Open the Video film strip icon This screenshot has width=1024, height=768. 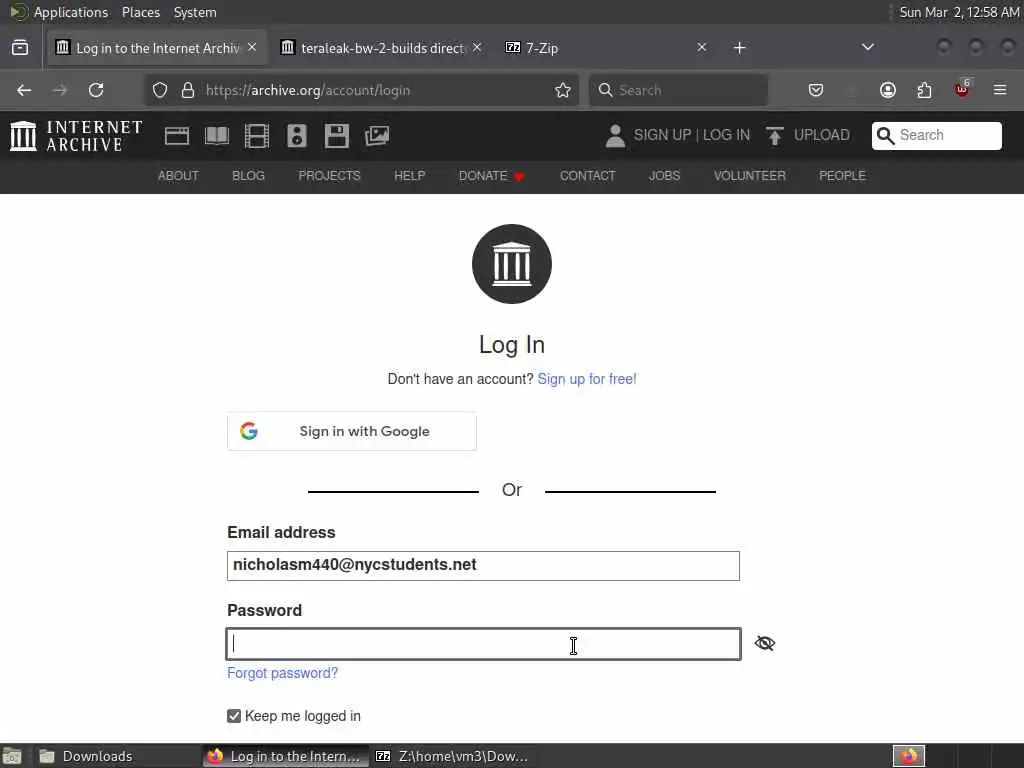pos(257,136)
